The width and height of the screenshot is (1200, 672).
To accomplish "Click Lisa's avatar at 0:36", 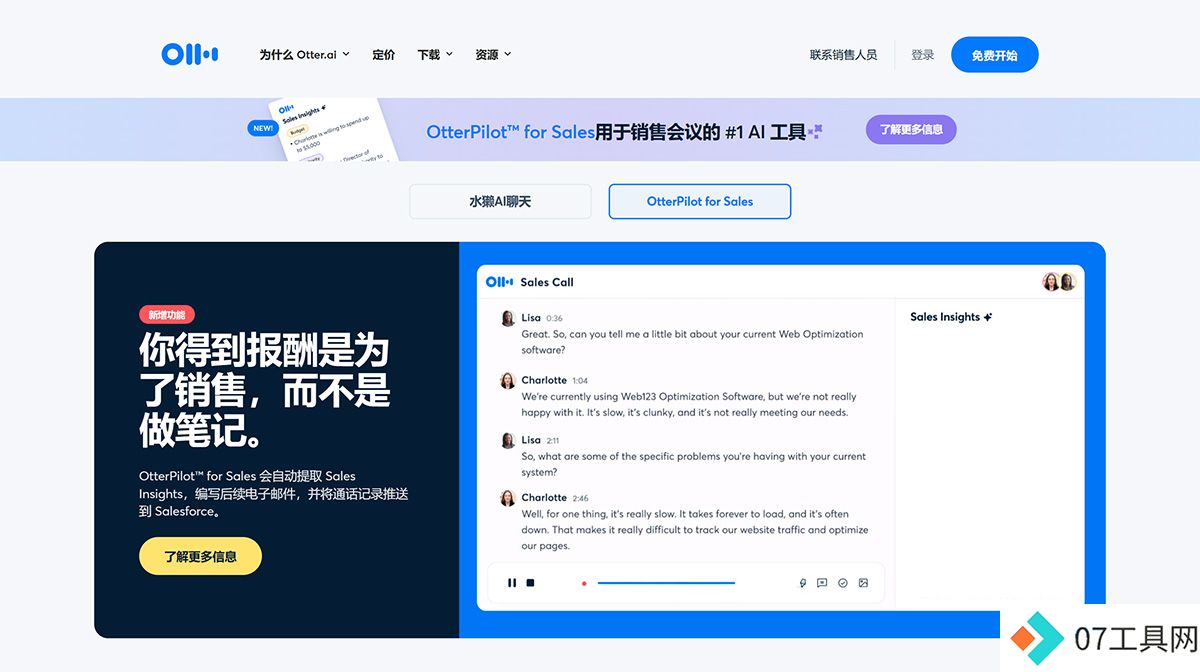I will tap(507, 318).
